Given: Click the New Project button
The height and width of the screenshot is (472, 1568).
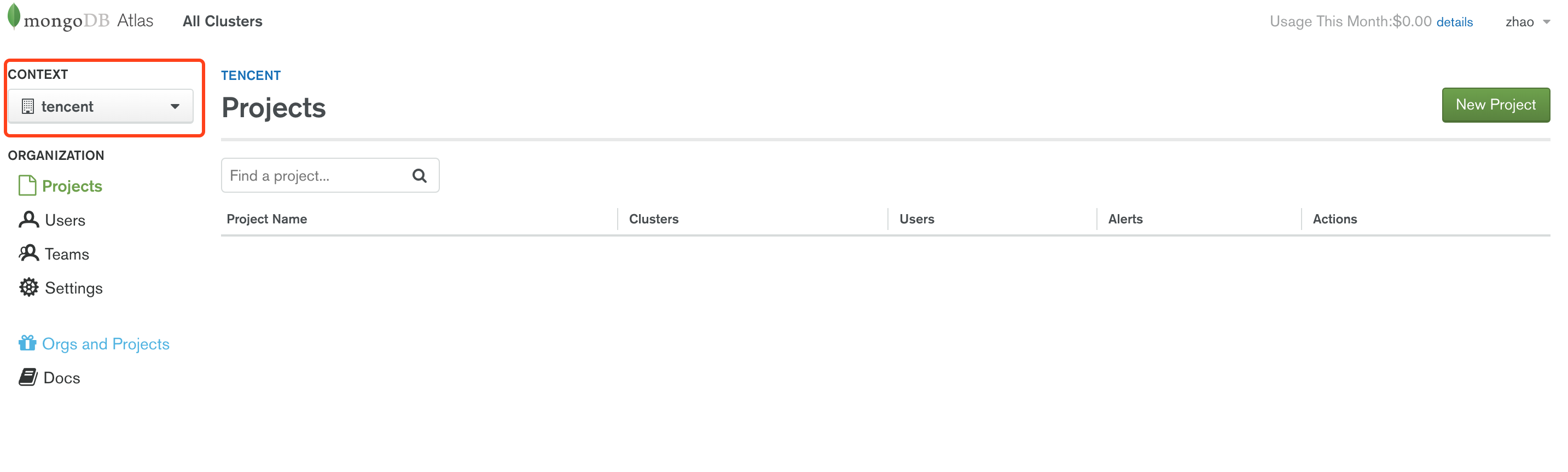Looking at the screenshot, I should coord(1496,105).
